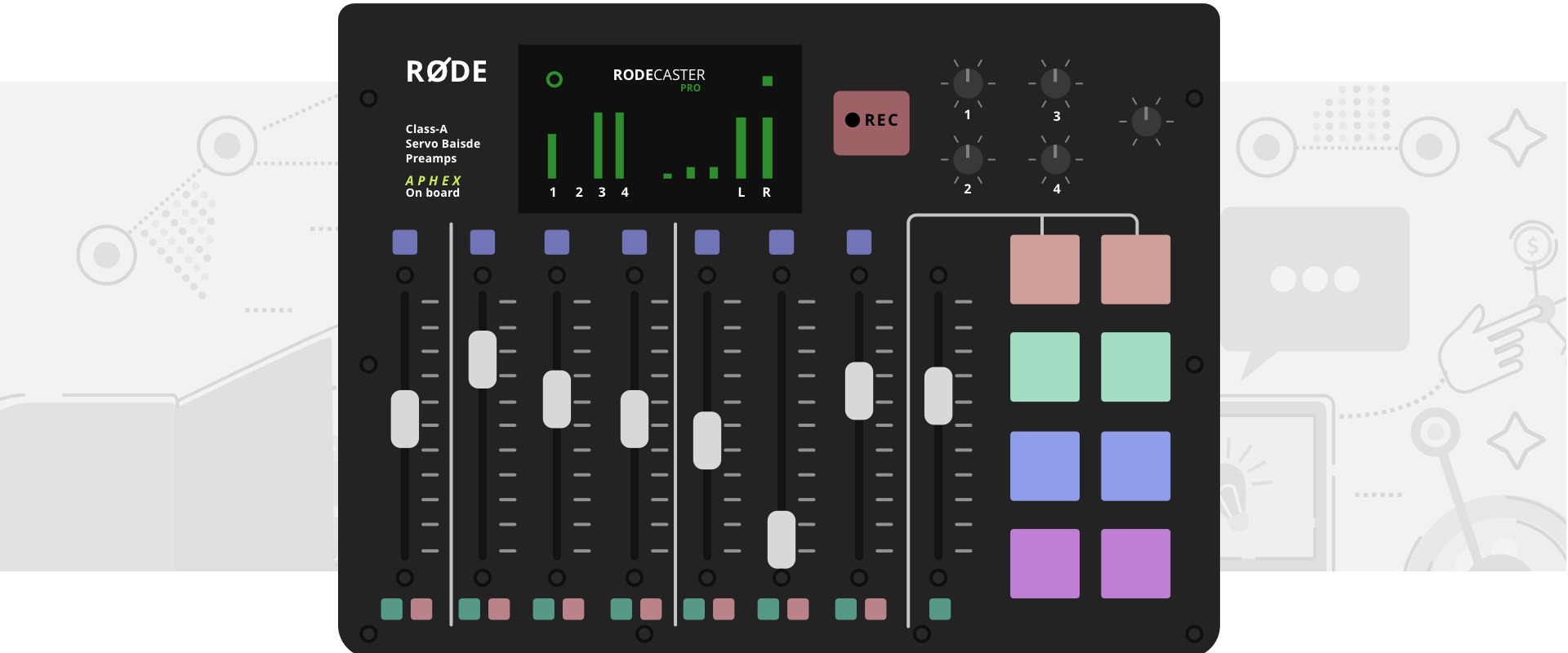
Task: Toggle the green button below the first fader
Action: 392,609
